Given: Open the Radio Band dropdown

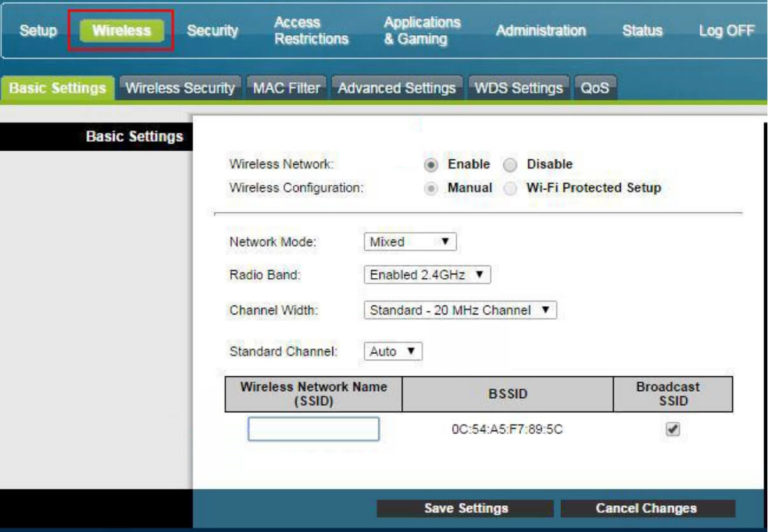Looking at the screenshot, I should pyautogui.click(x=427, y=274).
